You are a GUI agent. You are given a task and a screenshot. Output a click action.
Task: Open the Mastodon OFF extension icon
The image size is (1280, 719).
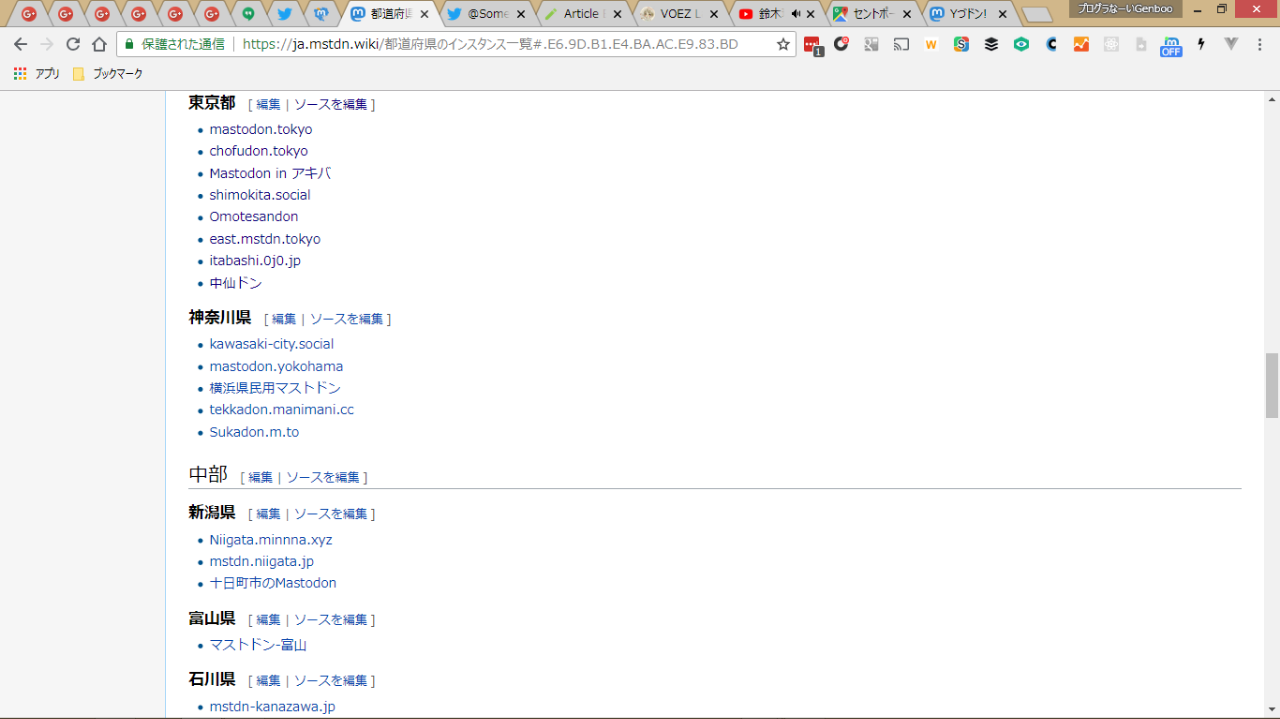(x=1170, y=46)
